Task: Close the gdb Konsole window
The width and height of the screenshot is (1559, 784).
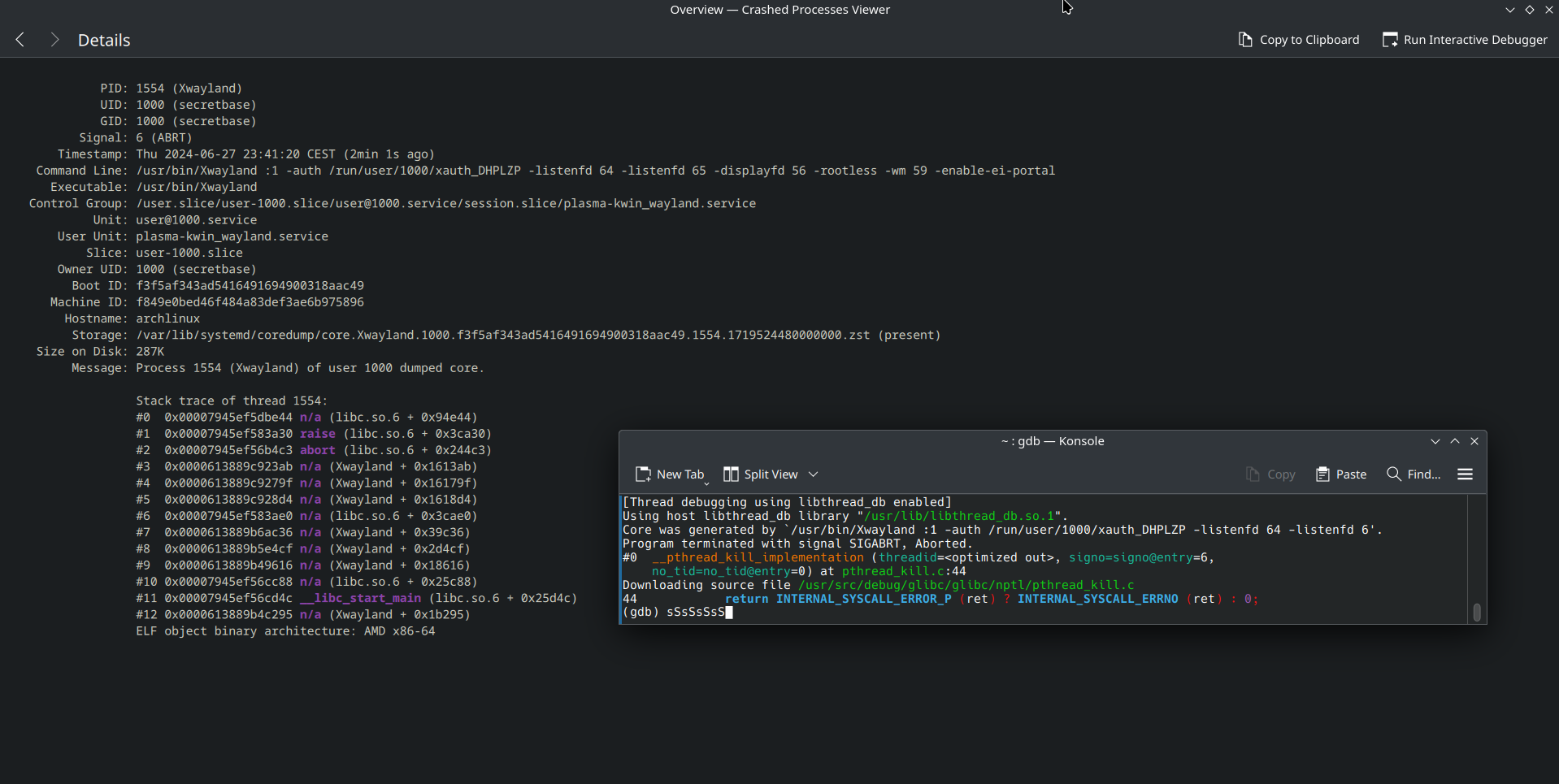Action: (x=1474, y=441)
